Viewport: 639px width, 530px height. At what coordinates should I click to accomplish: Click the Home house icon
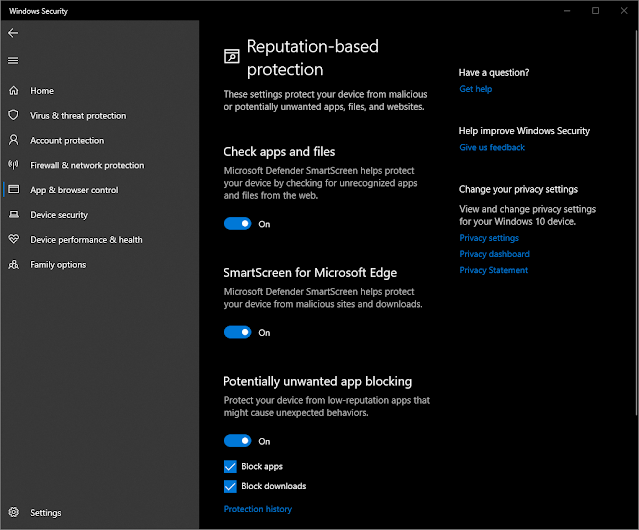click(x=13, y=90)
